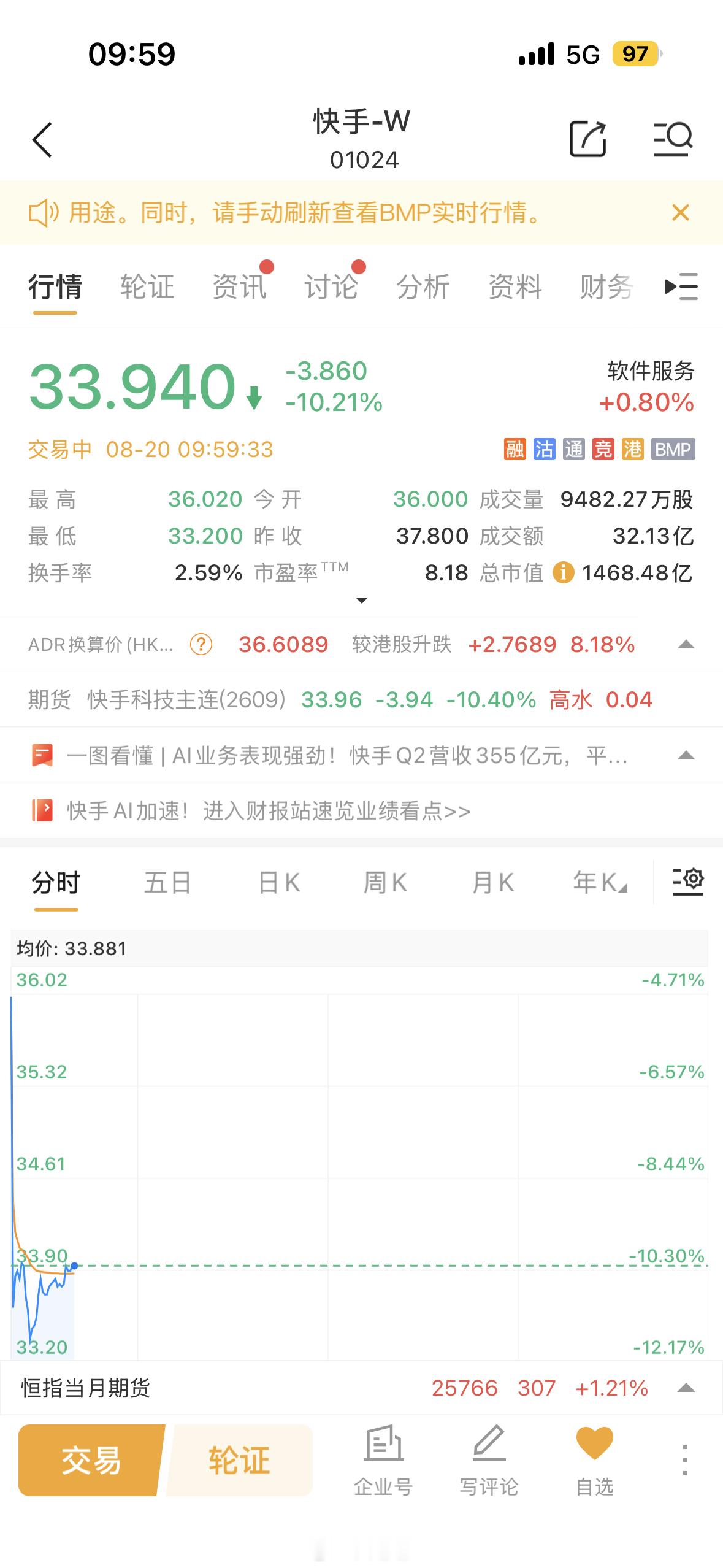The image size is (723, 1568).
Task: Open the stock search list icon
Action: [673, 139]
